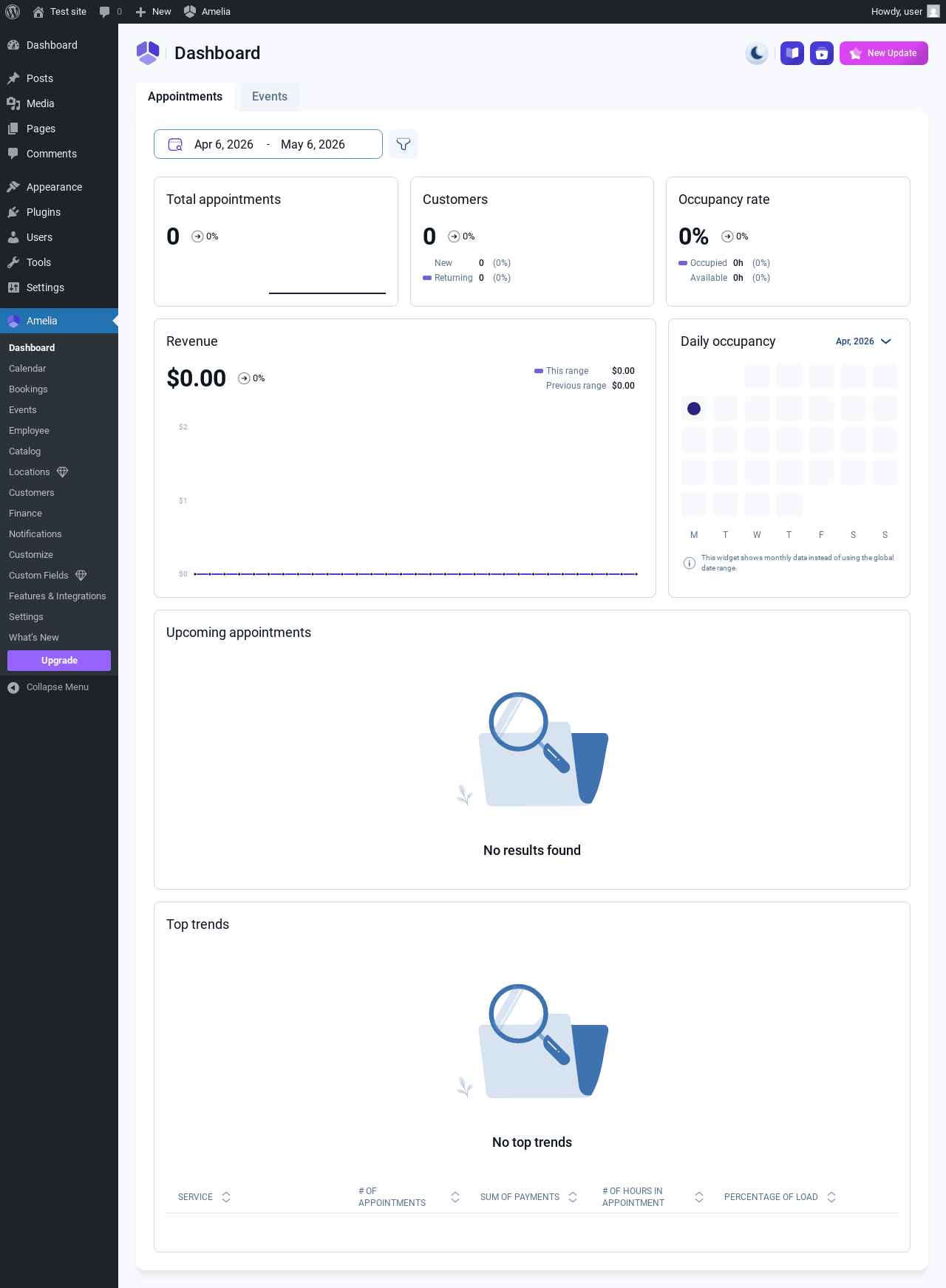The width and height of the screenshot is (946, 1288).
Task: Open the comments bubble in the admin bar
Action: [110, 12]
